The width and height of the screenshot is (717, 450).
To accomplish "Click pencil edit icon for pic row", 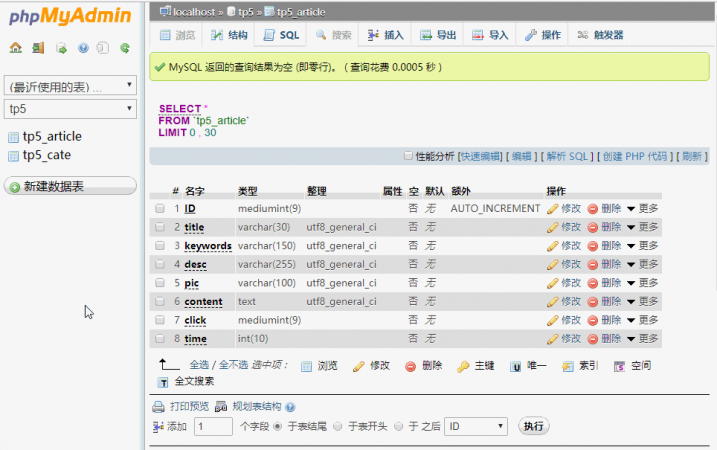I will point(552,284).
